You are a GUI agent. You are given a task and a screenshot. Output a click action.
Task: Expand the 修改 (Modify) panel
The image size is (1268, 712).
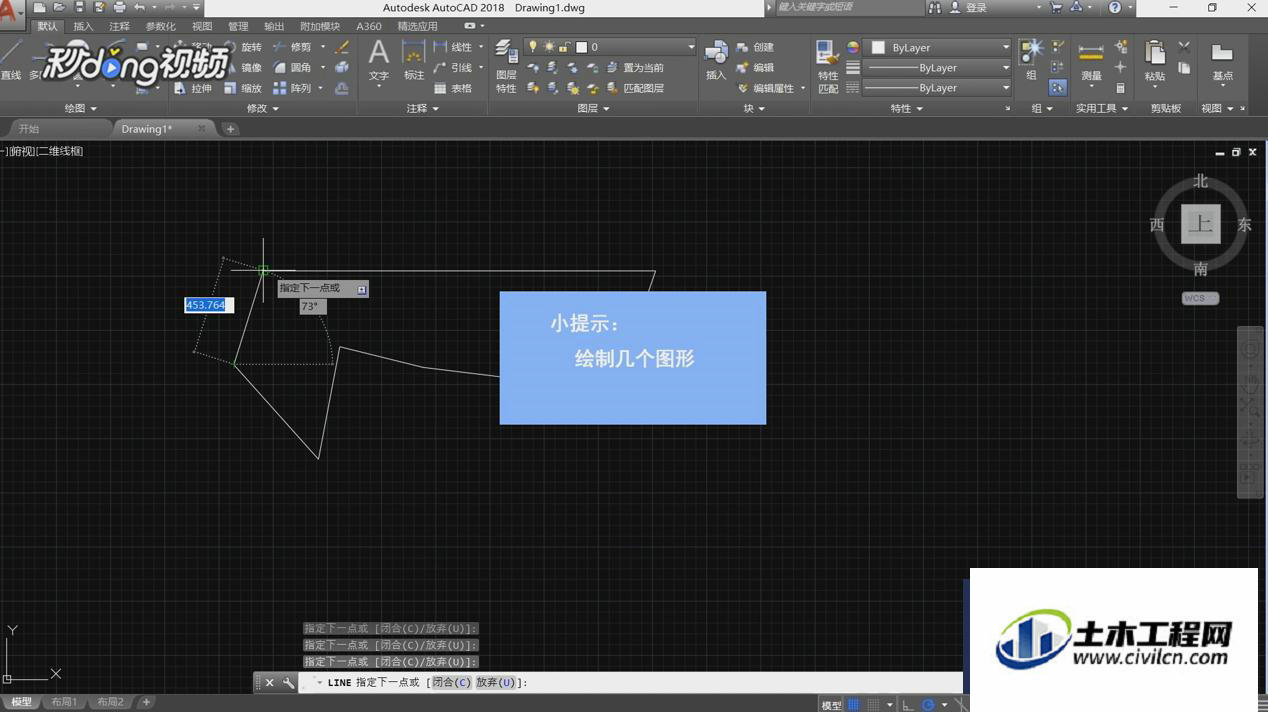click(x=263, y=108)
